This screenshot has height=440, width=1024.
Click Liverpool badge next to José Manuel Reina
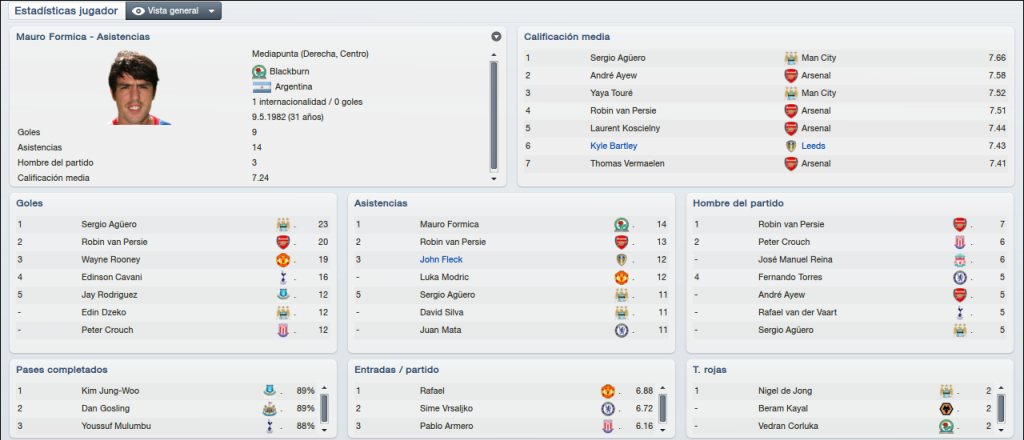[959, 259]
